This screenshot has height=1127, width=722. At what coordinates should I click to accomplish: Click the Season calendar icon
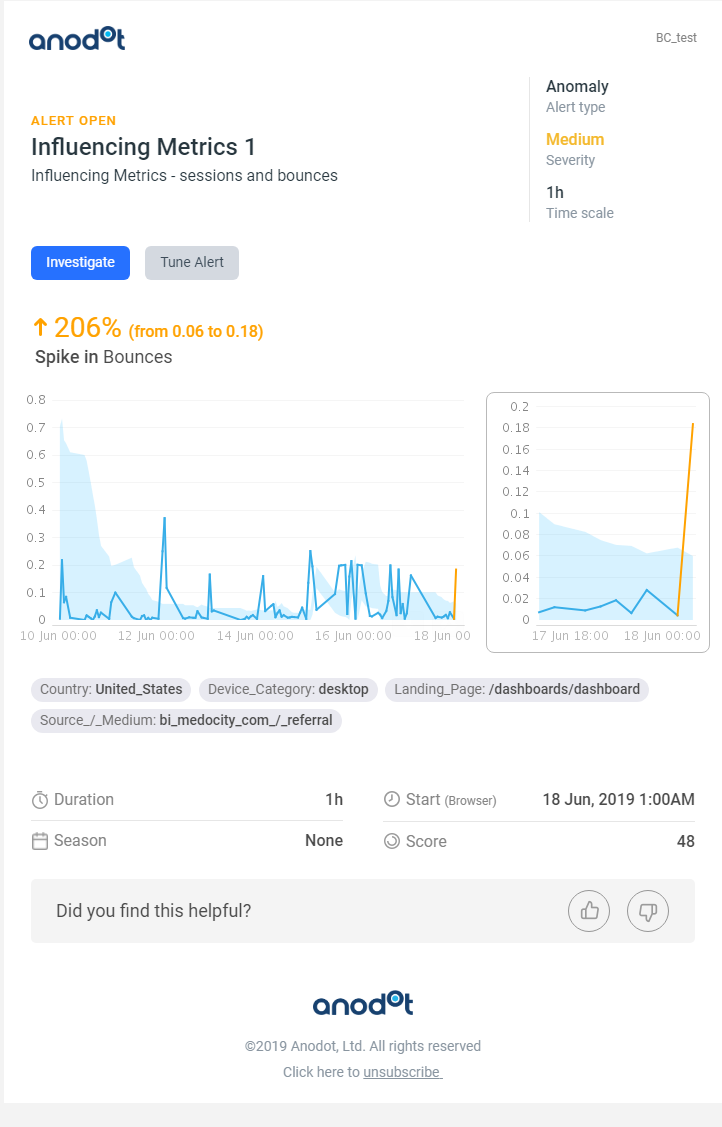(40, 841)
